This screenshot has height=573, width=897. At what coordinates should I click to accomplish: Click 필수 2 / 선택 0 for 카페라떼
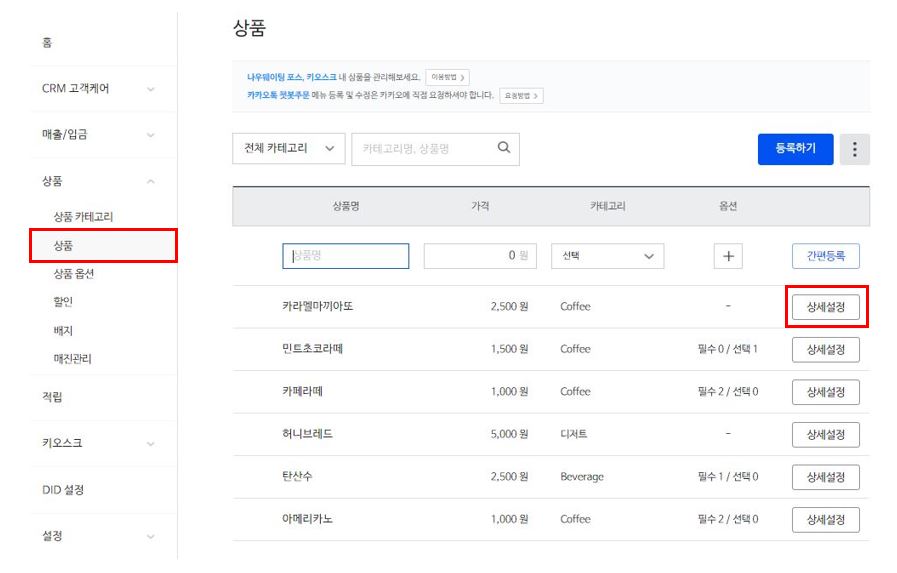[728, 392]
